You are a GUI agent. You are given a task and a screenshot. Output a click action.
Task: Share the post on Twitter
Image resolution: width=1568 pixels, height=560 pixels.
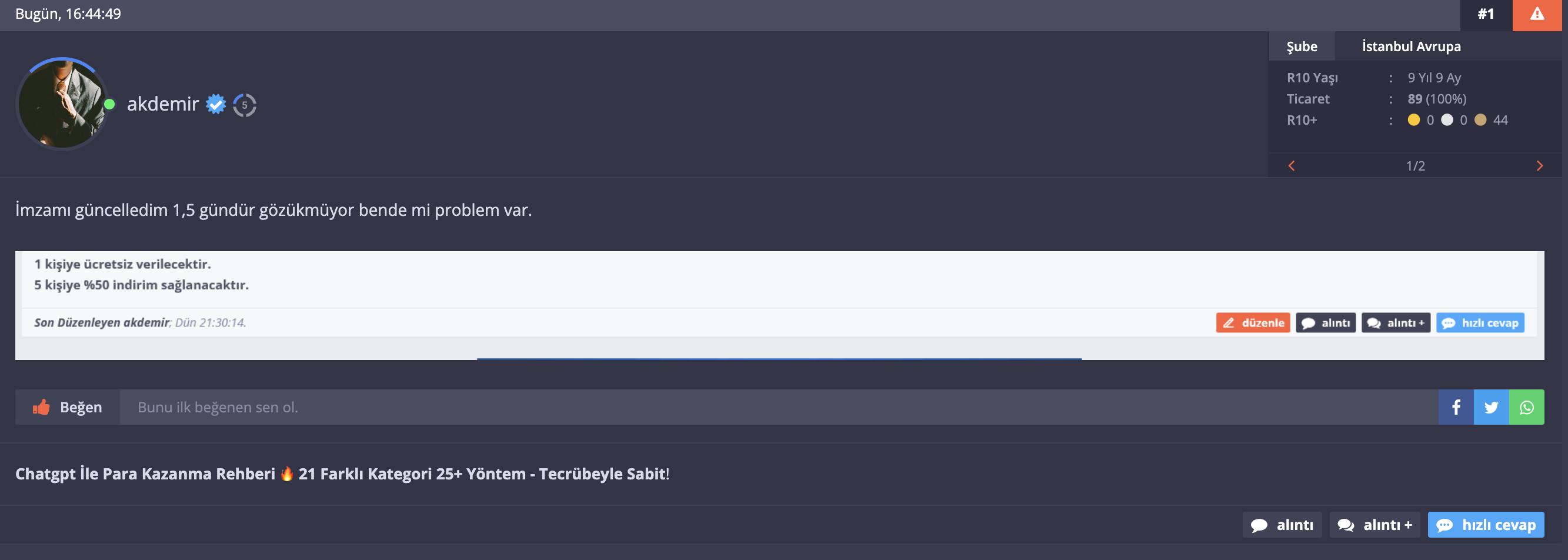tap(1492, 407)
